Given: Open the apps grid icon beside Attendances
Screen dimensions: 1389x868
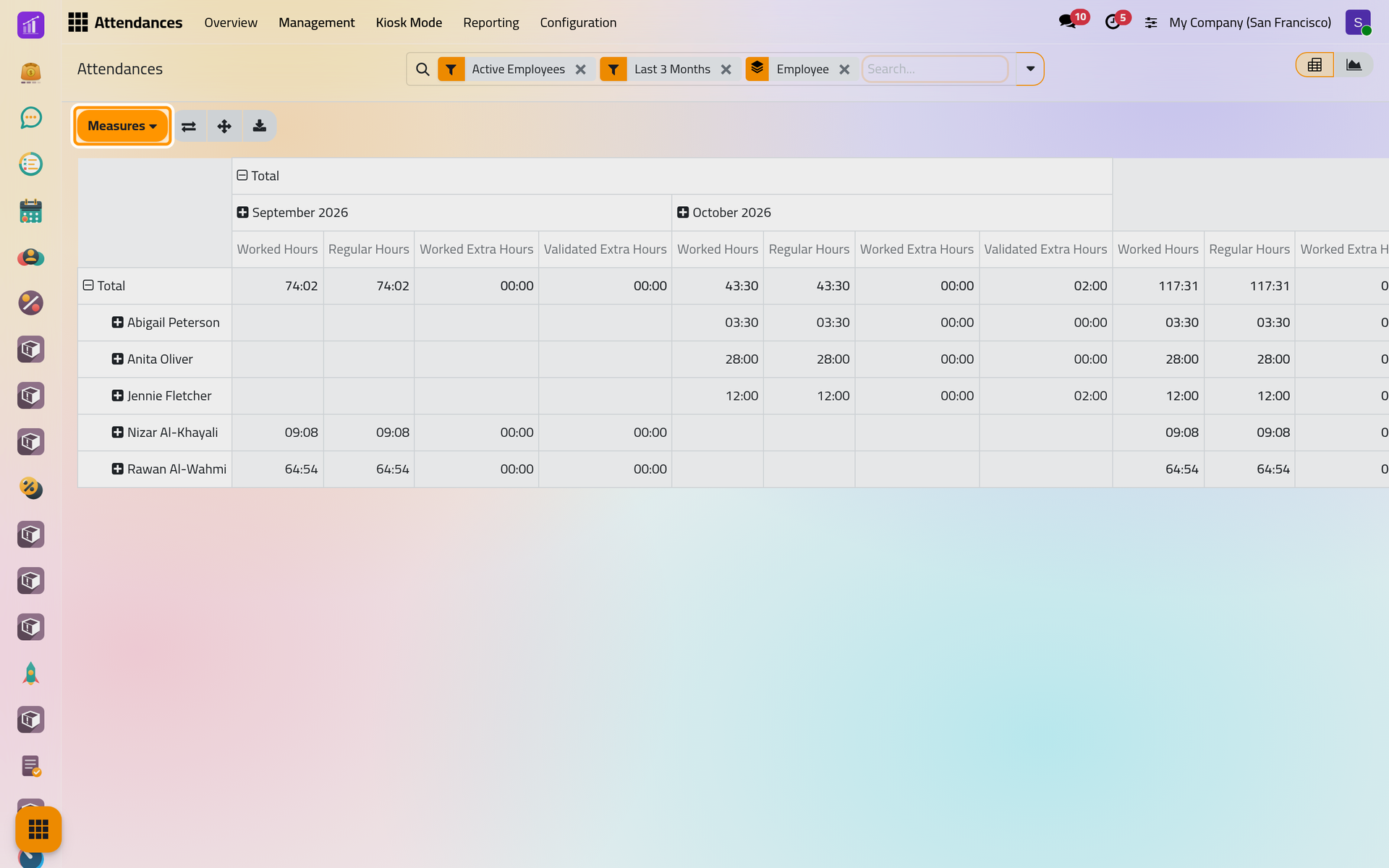Looking at the screenshot, I should 77,22.
